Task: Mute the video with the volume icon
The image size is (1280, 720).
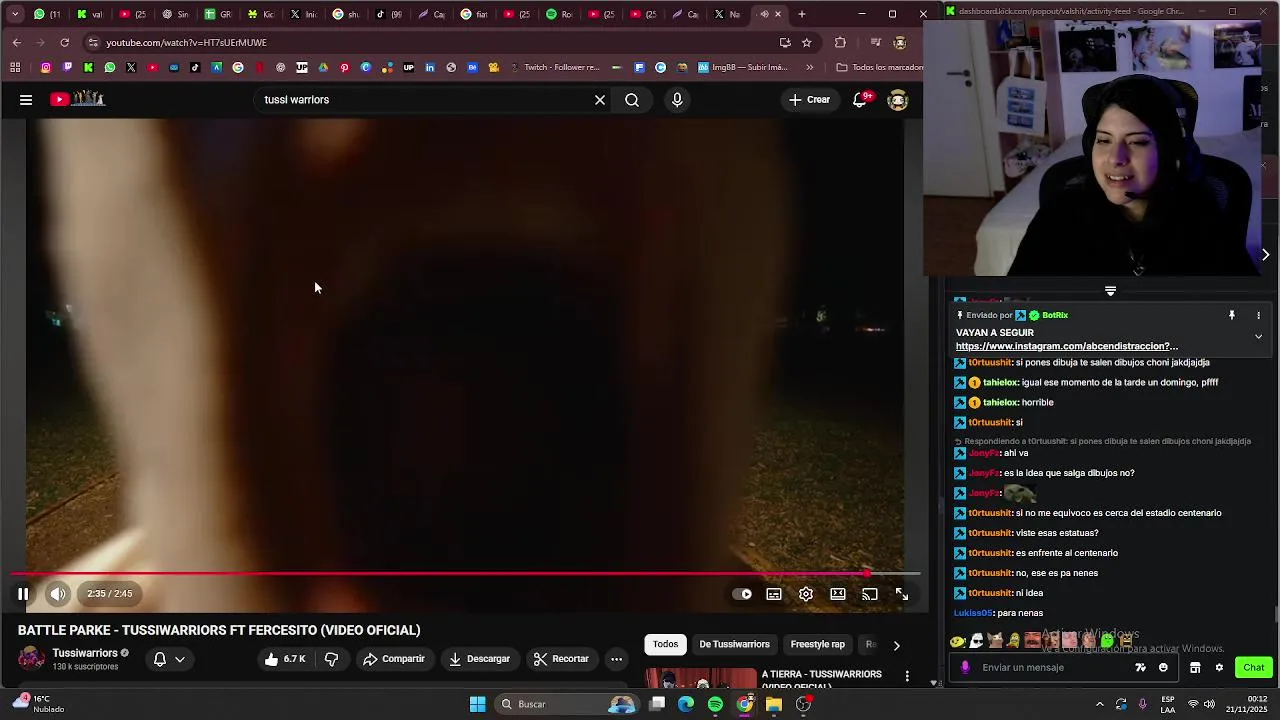Action: coord(58,594)
